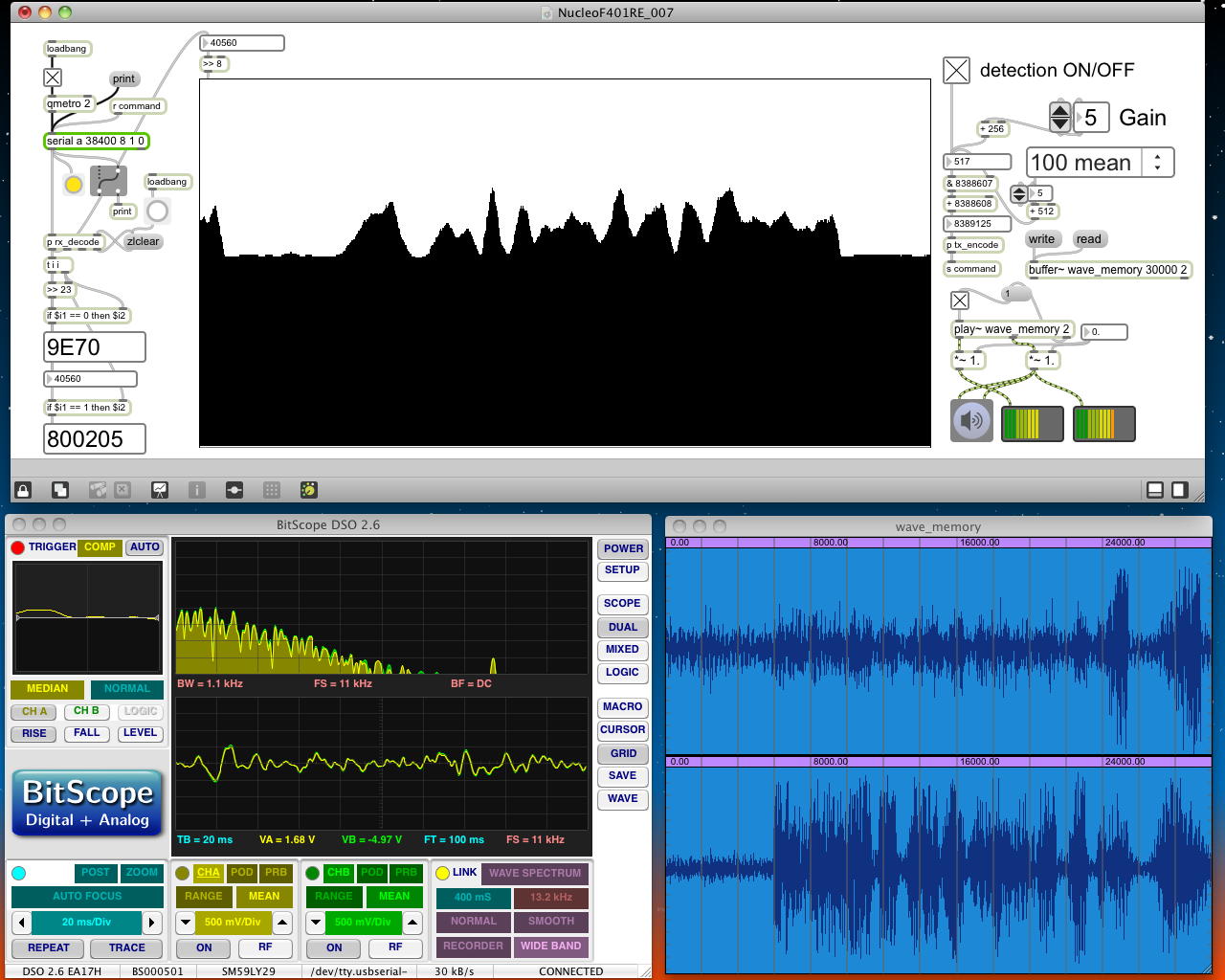Click the lock patch icon
The image size is (1225, 980).
point(23,490)
